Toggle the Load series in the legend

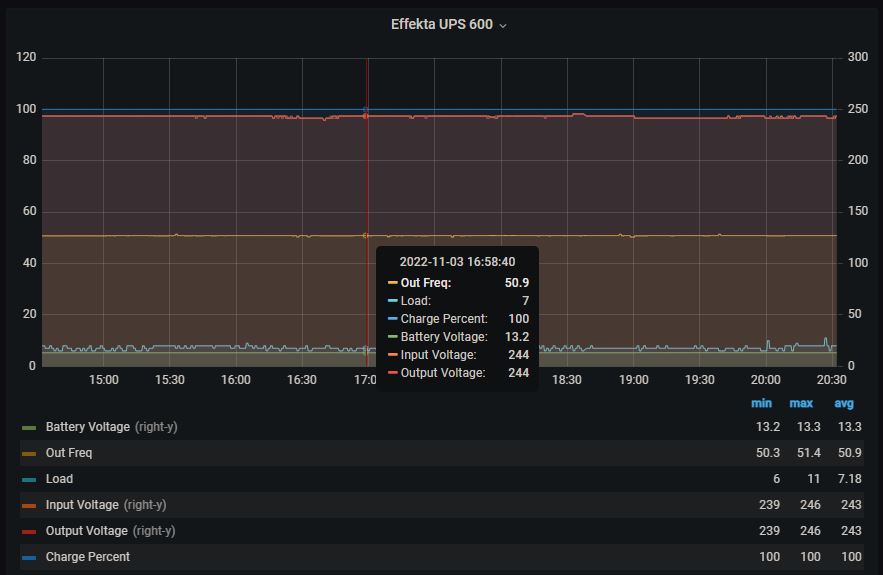(x=59, y=479)
